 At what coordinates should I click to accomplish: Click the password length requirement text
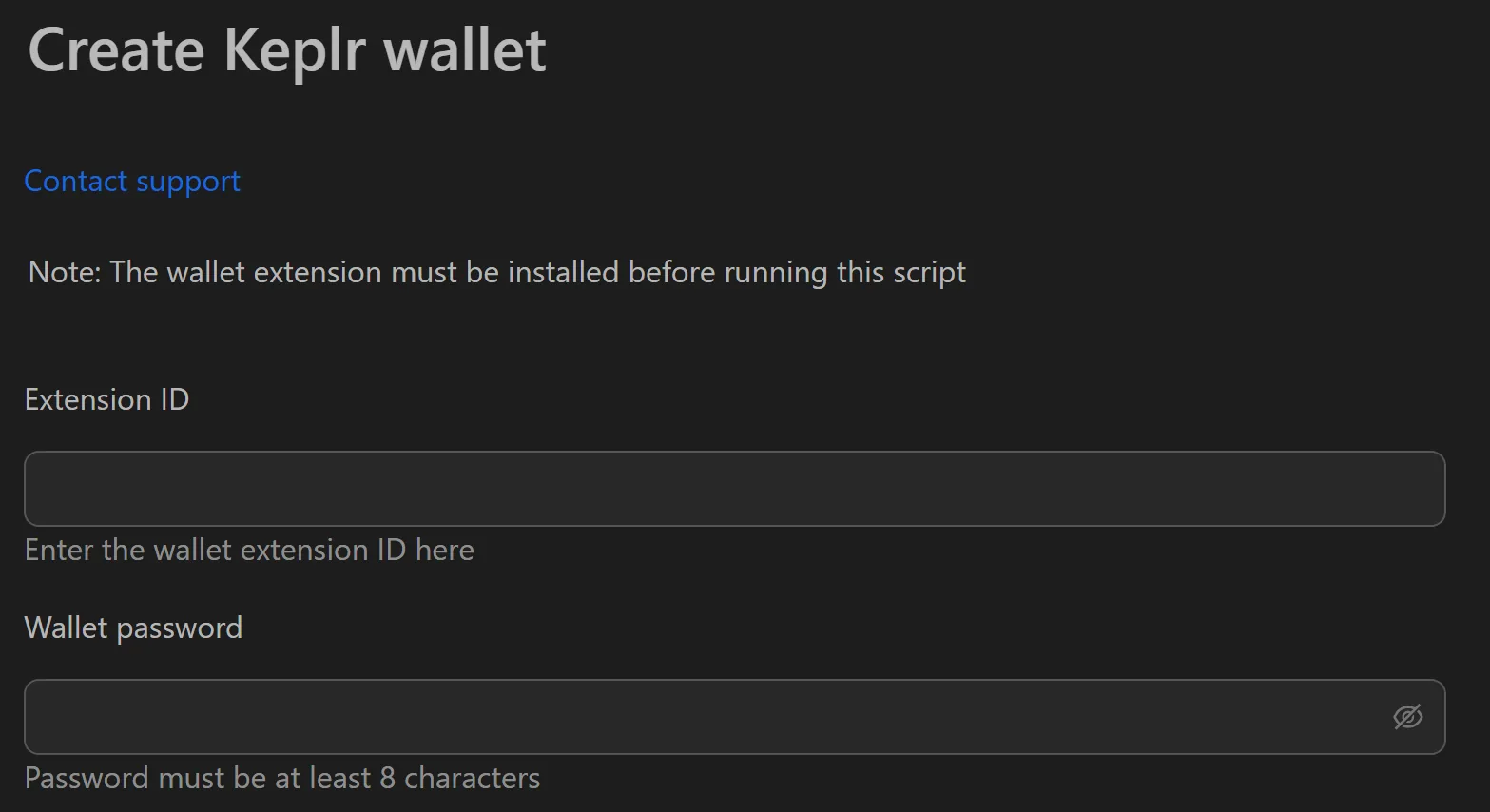click(x=282, y=778)
